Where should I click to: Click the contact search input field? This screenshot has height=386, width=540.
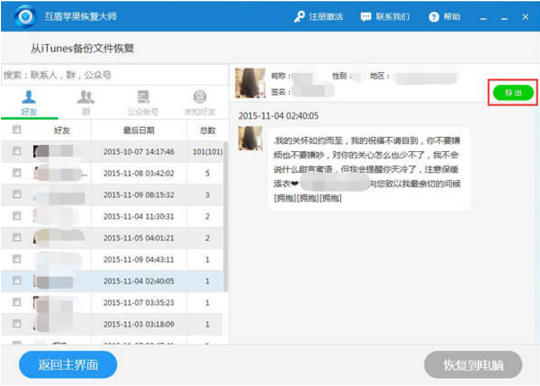115,75
